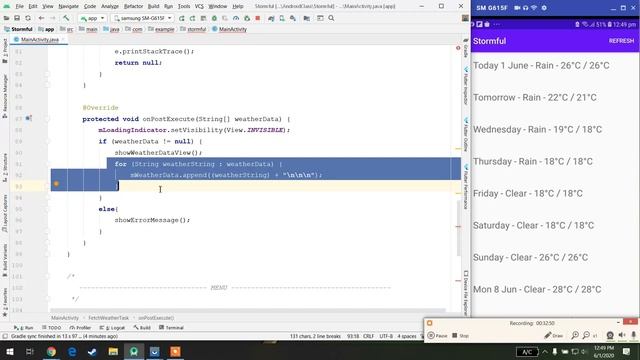Open the Refactor menu

click(x=133, y=6)
